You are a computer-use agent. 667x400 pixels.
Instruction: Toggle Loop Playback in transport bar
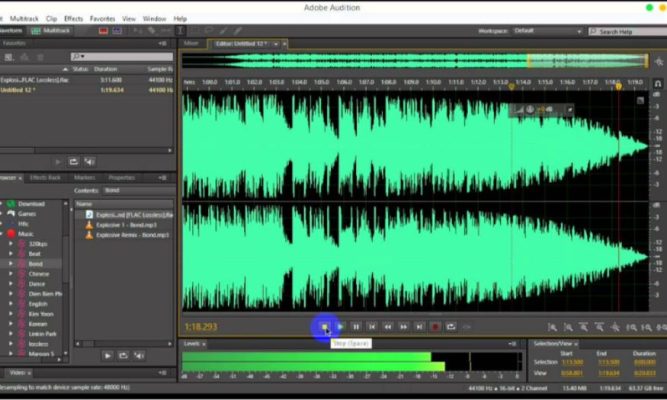click(x=451, y=326)
